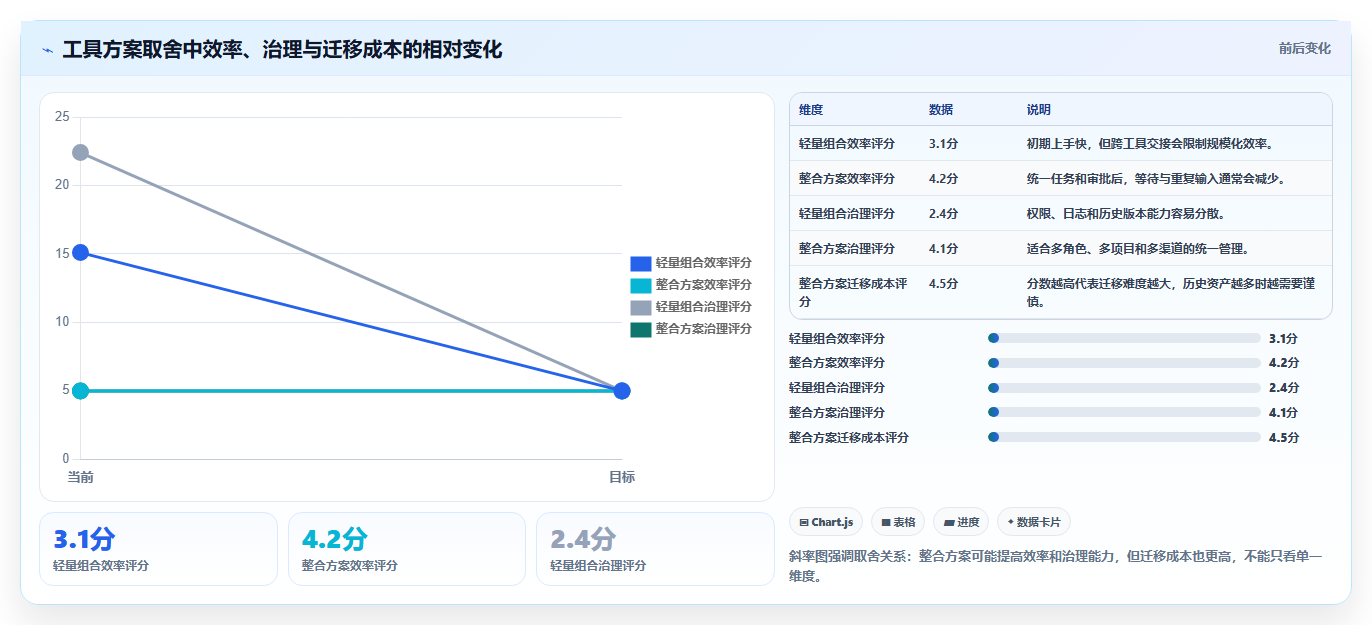Click progress bar for 轻量组合效率评分
This screenshot has height=625, width=1372.
[1124, 338]
